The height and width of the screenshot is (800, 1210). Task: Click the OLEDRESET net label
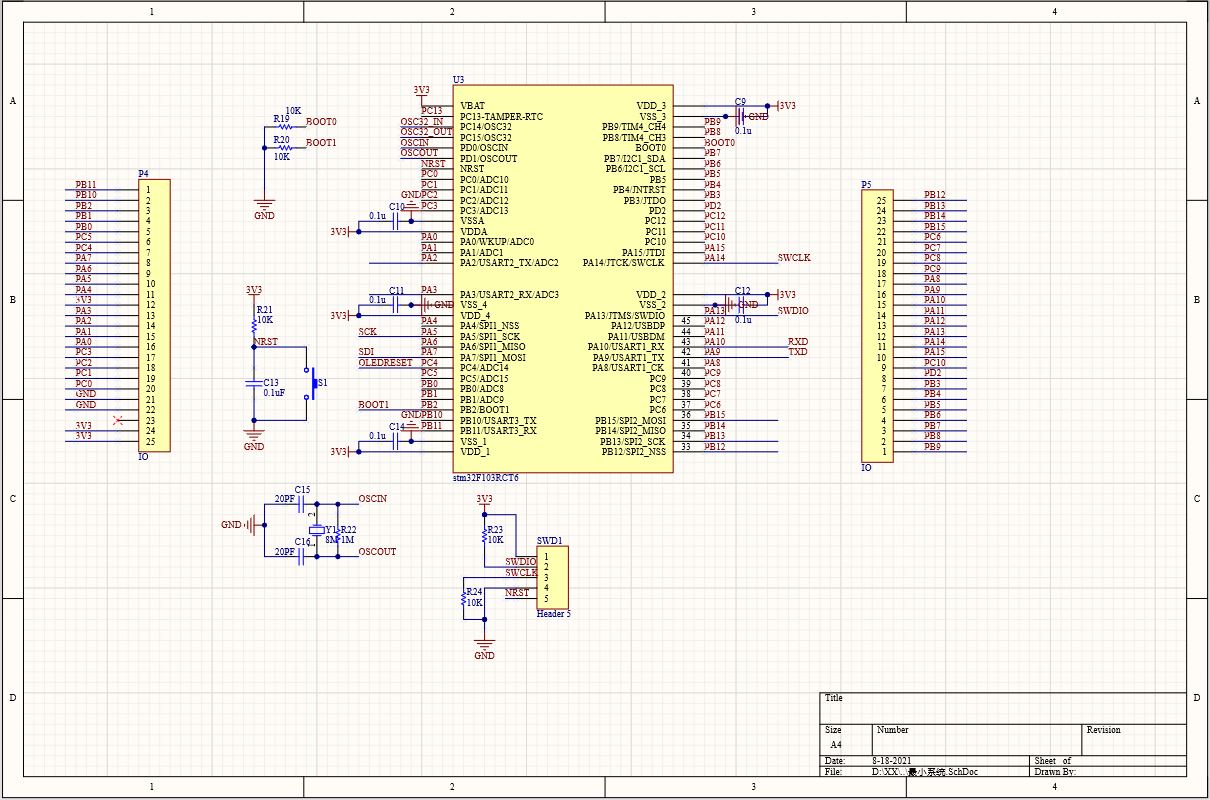click(x=385, y=363)
